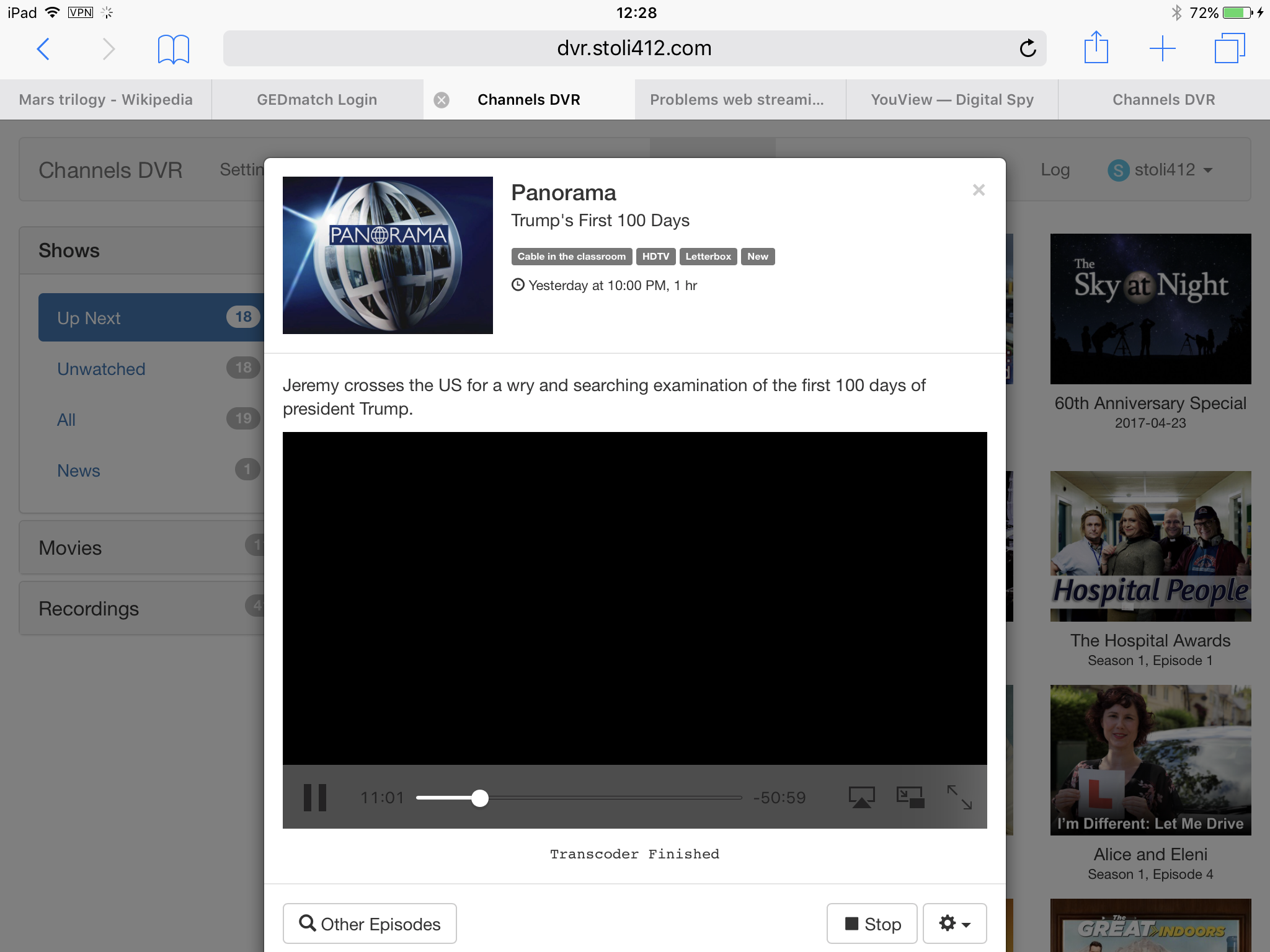Enable picture-in-picture mode in video player

click(910, 798)
